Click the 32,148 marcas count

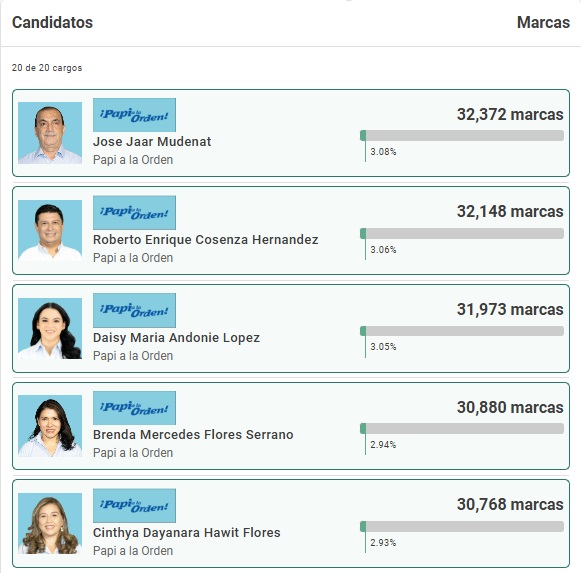[x=510, y=212]
